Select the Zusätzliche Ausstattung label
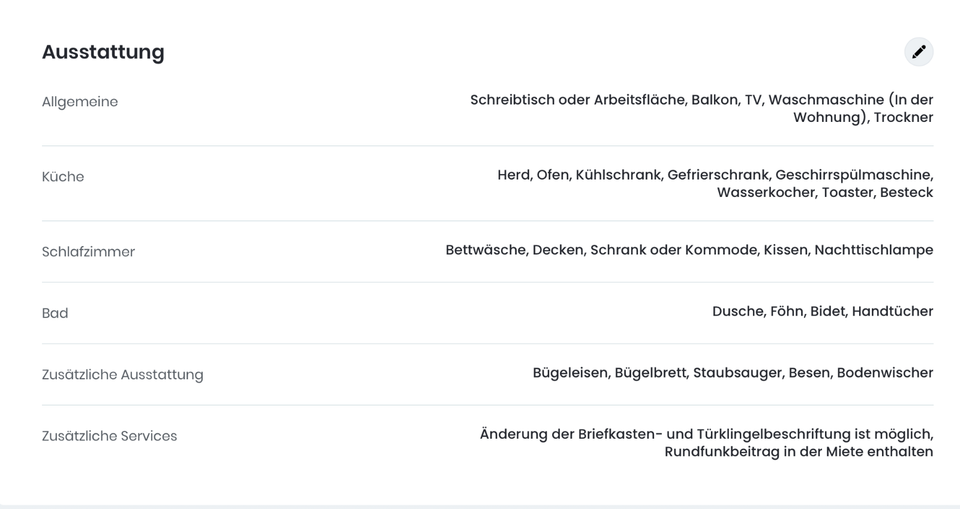The height and width of the screenshot is (509, 960). click(122, 374)
